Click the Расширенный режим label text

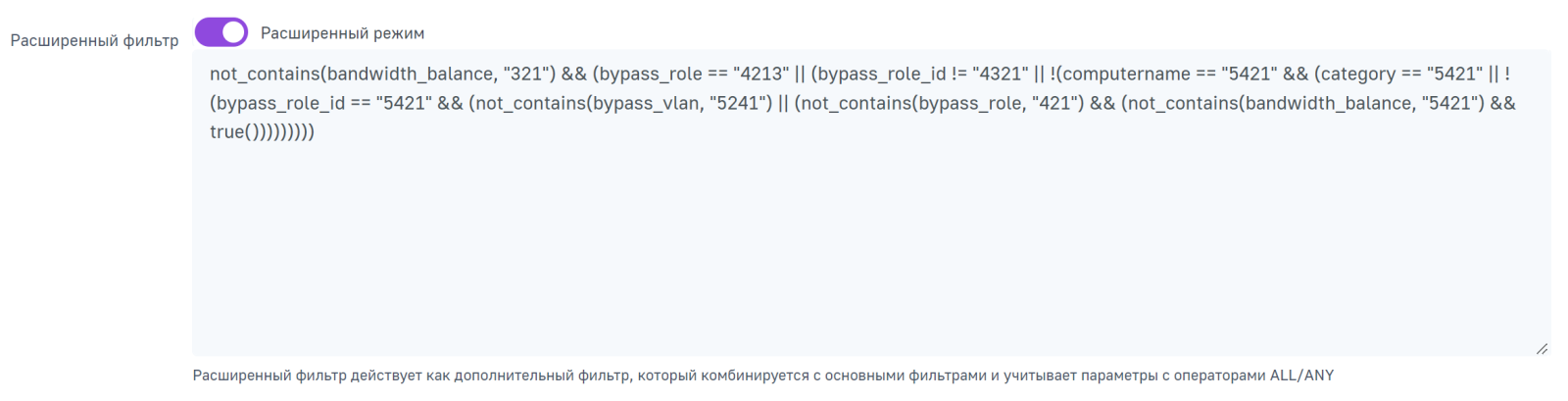(342, 33)
